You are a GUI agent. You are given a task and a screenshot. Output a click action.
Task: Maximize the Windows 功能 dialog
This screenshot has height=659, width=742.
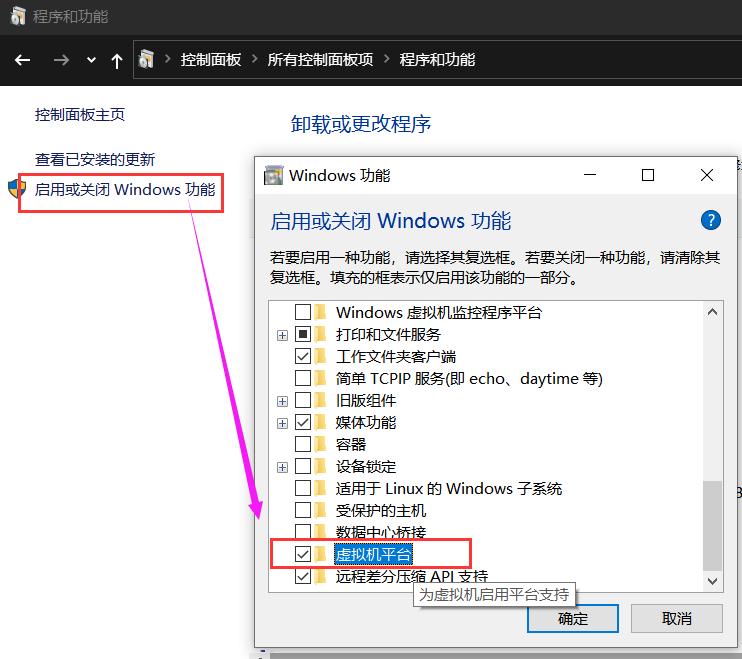tap(648, 175)
